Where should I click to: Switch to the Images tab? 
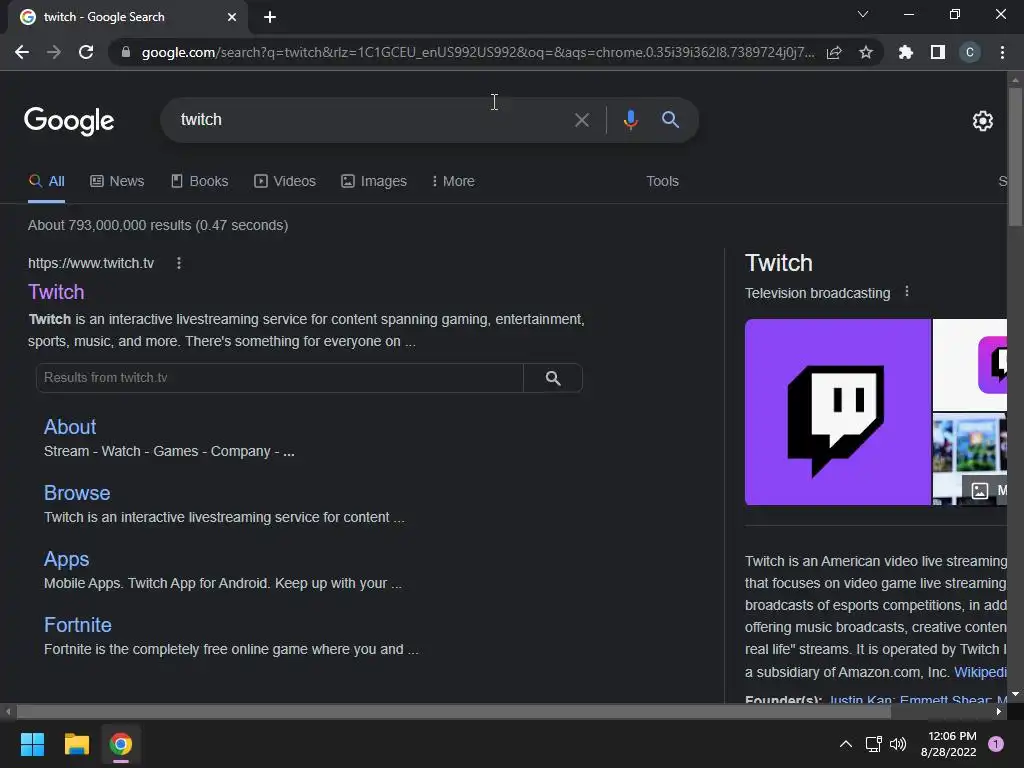pos(374,182)
